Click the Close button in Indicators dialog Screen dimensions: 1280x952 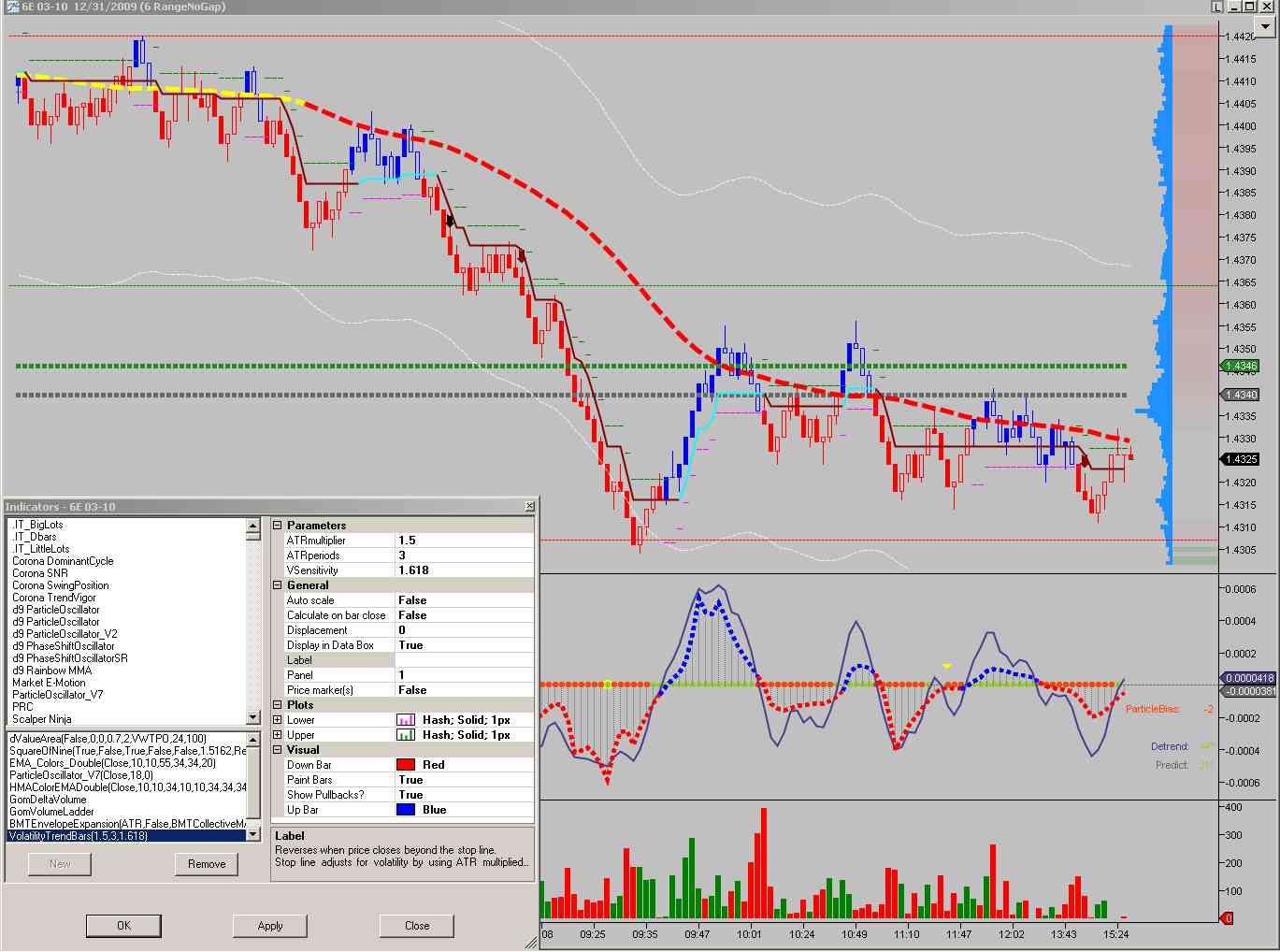click(x=417, y=926)
